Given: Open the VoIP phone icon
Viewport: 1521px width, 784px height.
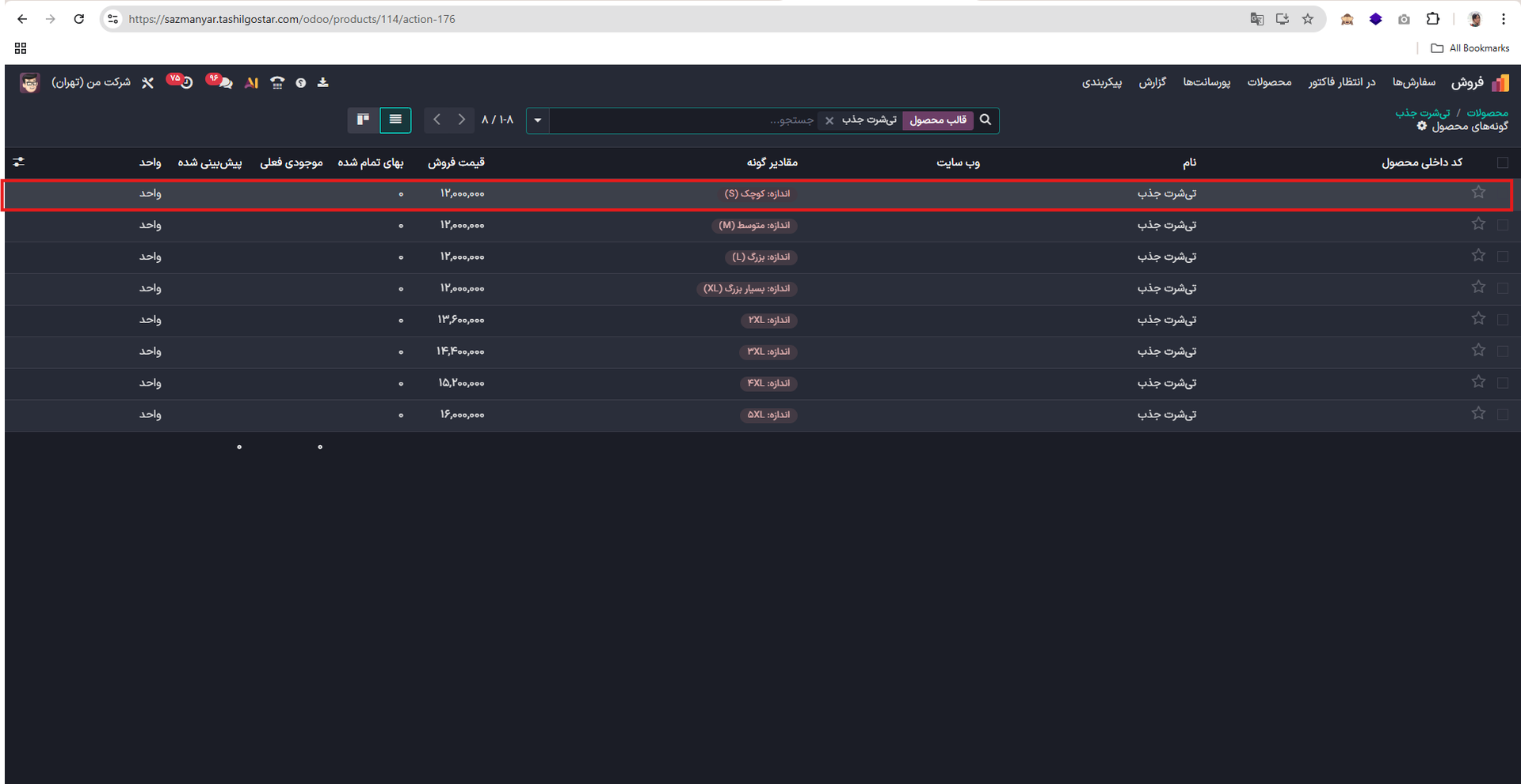Looking at the screenshot, I should (x=277, y=82).
